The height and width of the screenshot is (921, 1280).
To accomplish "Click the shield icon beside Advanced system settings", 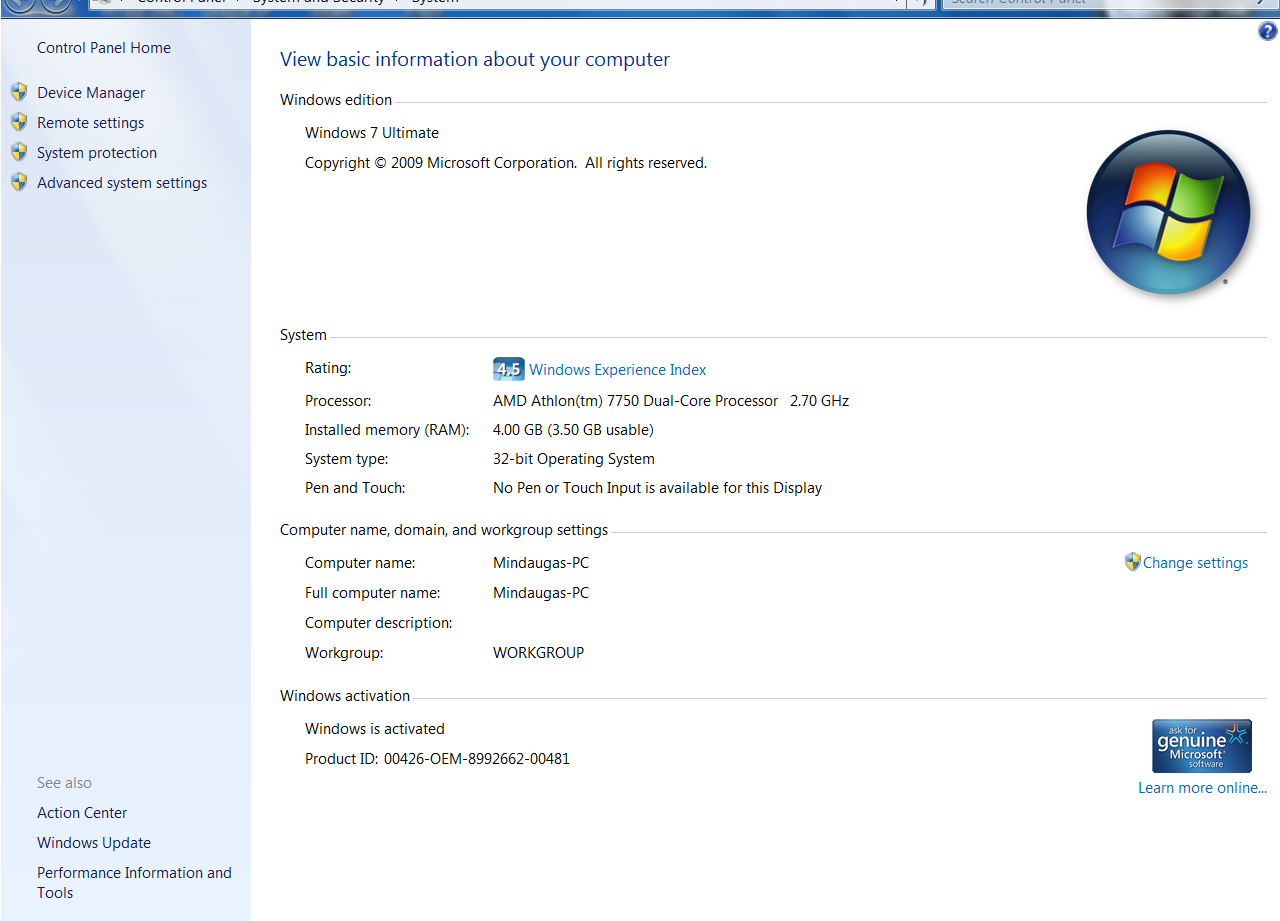I will point(19,182).
